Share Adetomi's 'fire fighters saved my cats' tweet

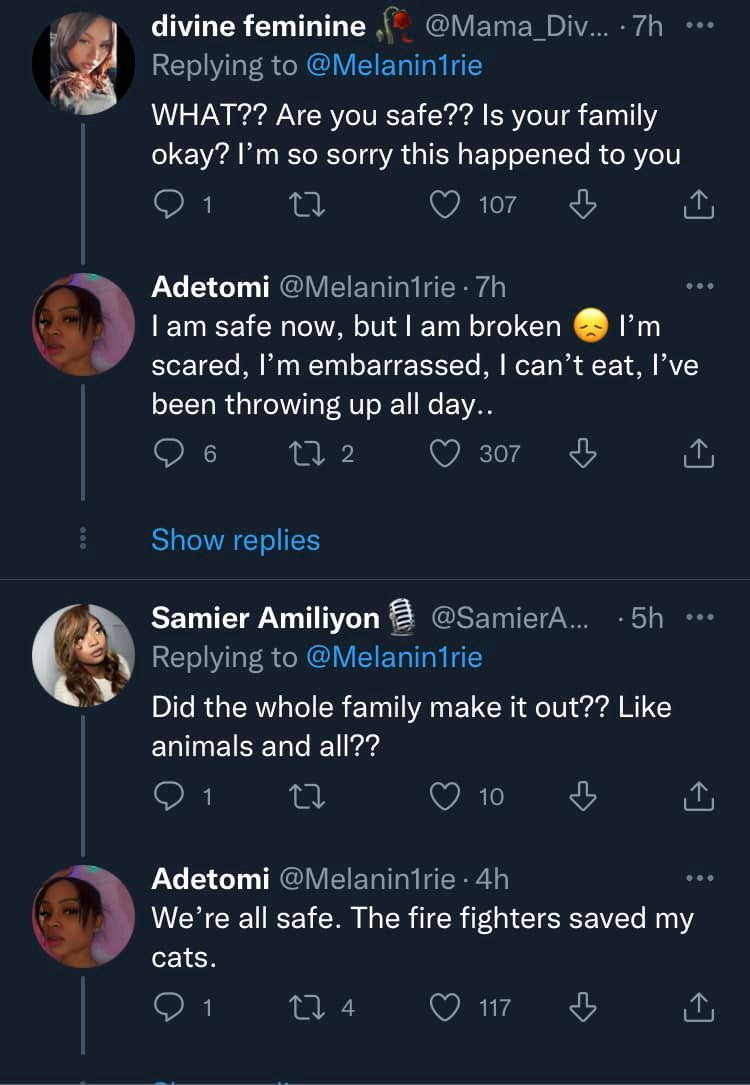(x=699, y=1008)
